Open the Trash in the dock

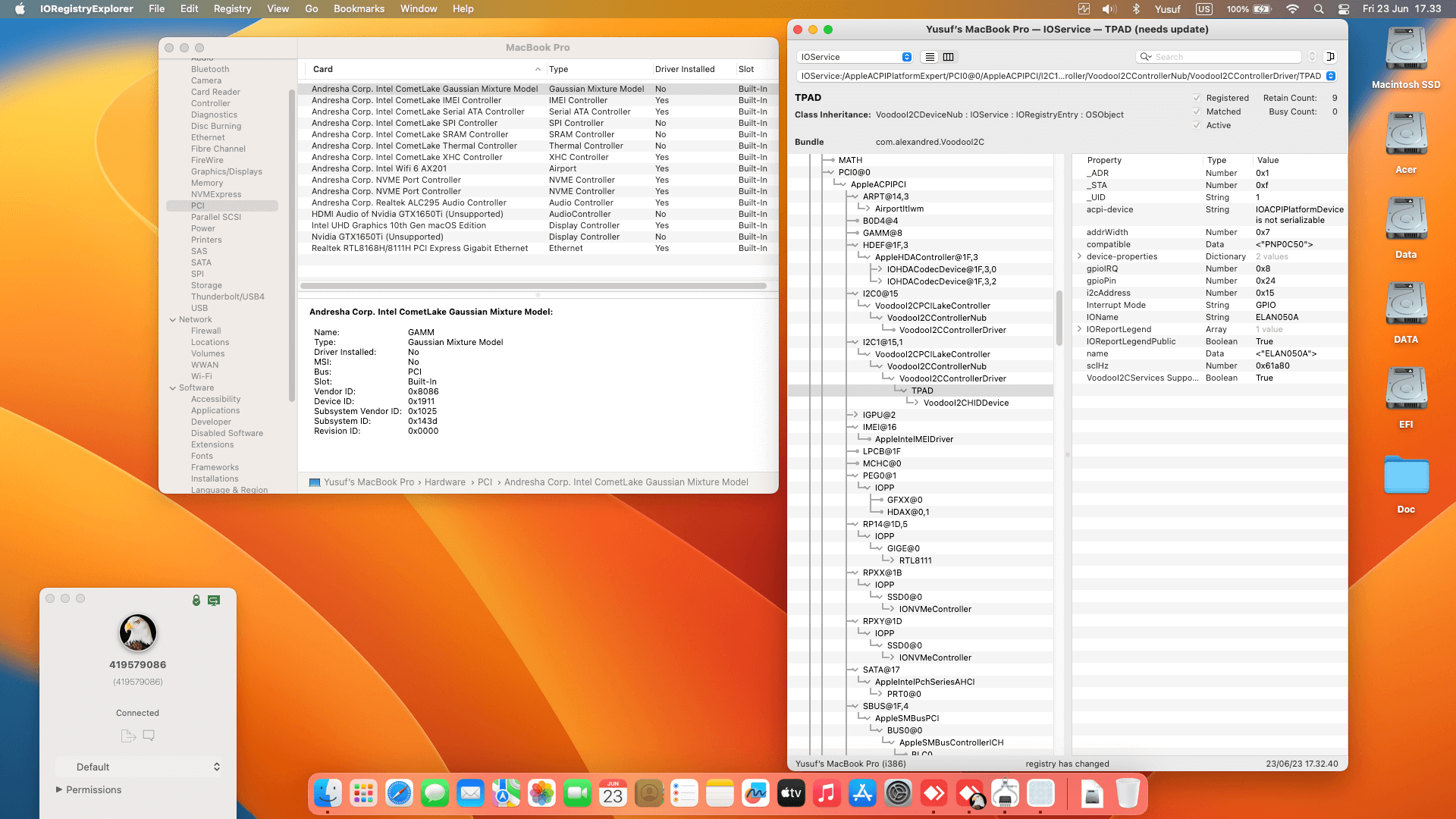pos(1128,794)
